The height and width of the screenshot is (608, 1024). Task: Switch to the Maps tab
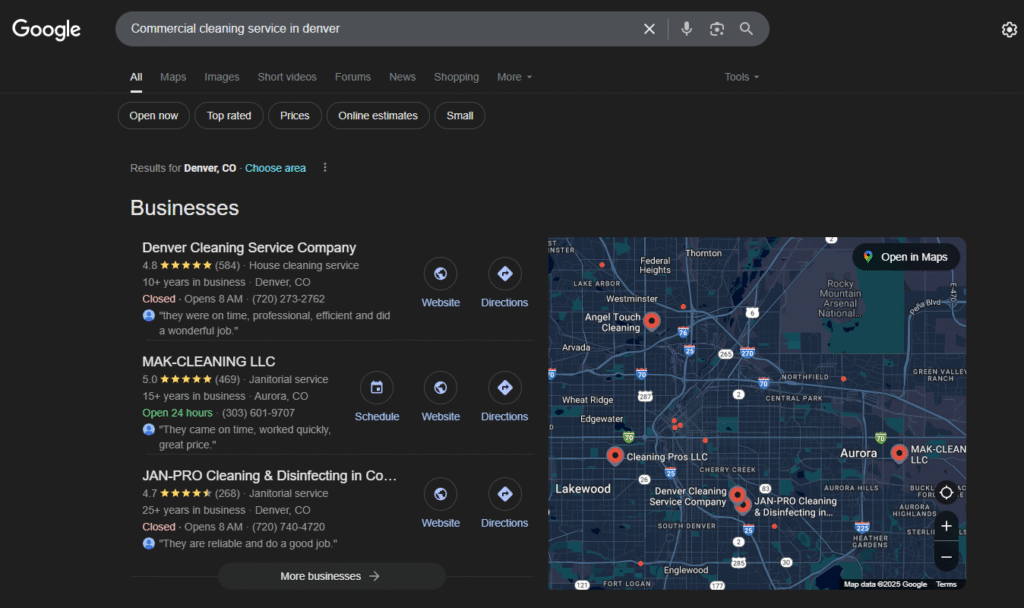pyautogui.click(x=173, y=77)
